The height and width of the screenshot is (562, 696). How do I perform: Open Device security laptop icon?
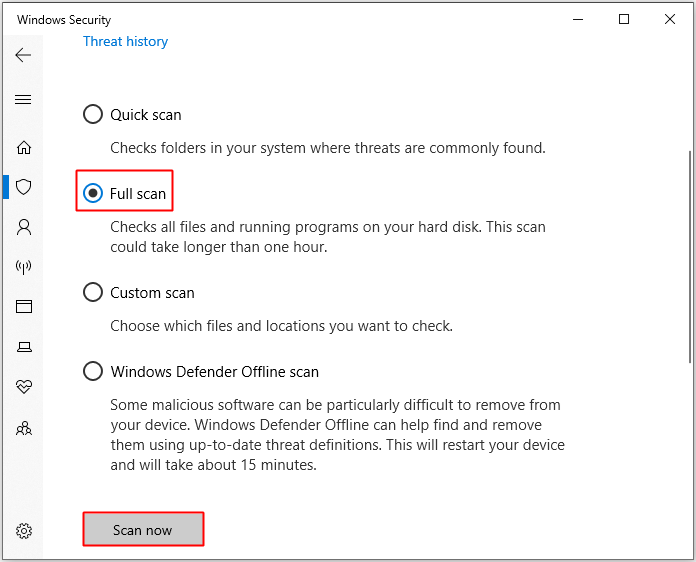click(24, 347)
